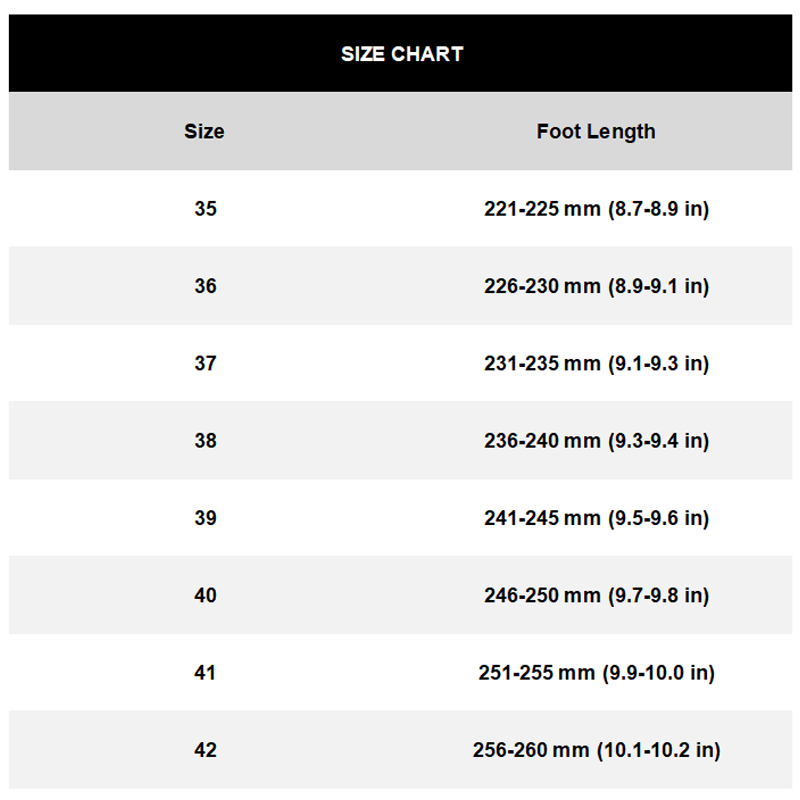Click the (8.7-8.9 in) inch value
The height and width of the screenshot is (800, 800).
pos(658,209)
